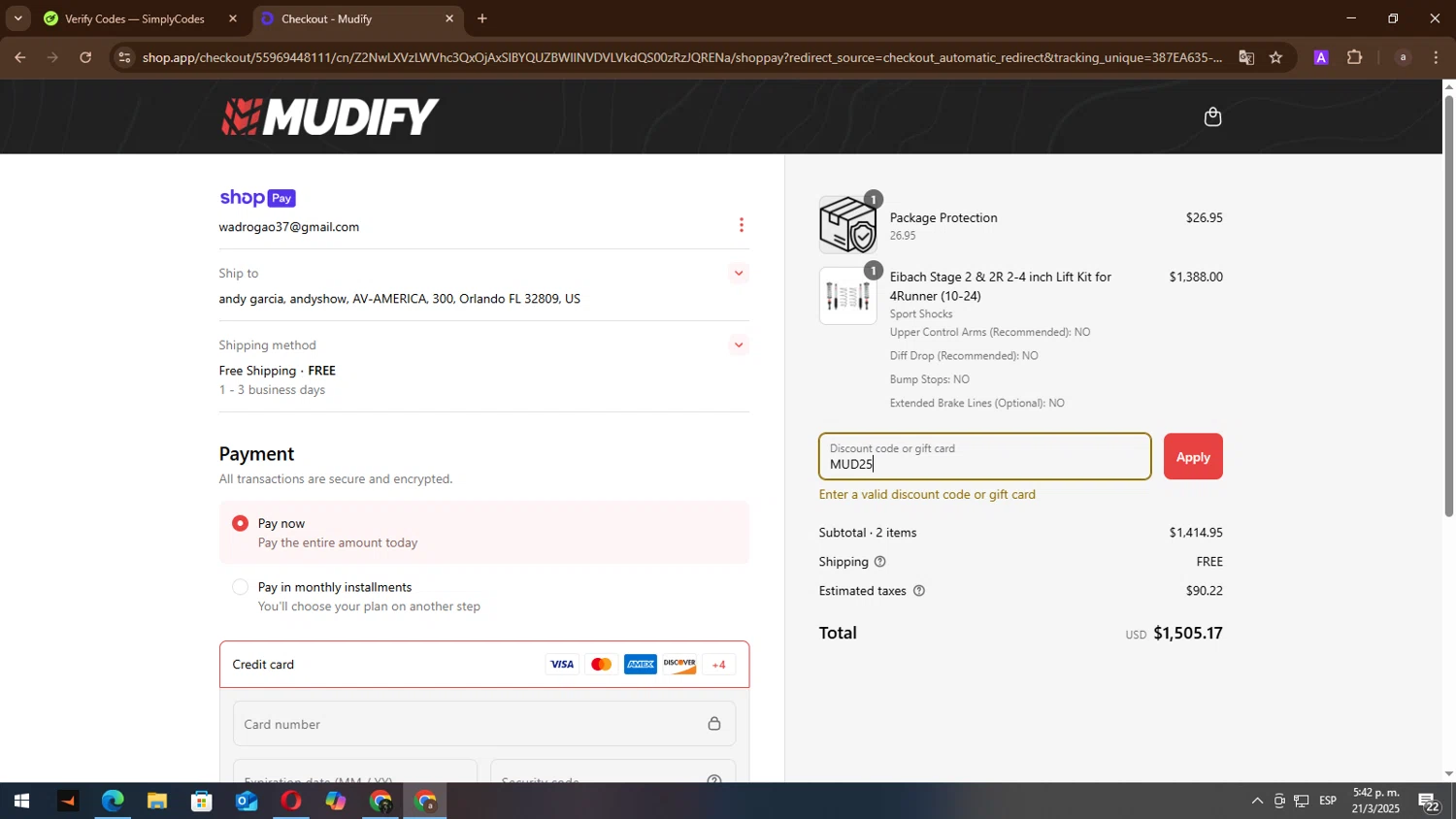The image size is (1456, 819).
Task: Open the notification center icon
Action: pos(1430,802)
